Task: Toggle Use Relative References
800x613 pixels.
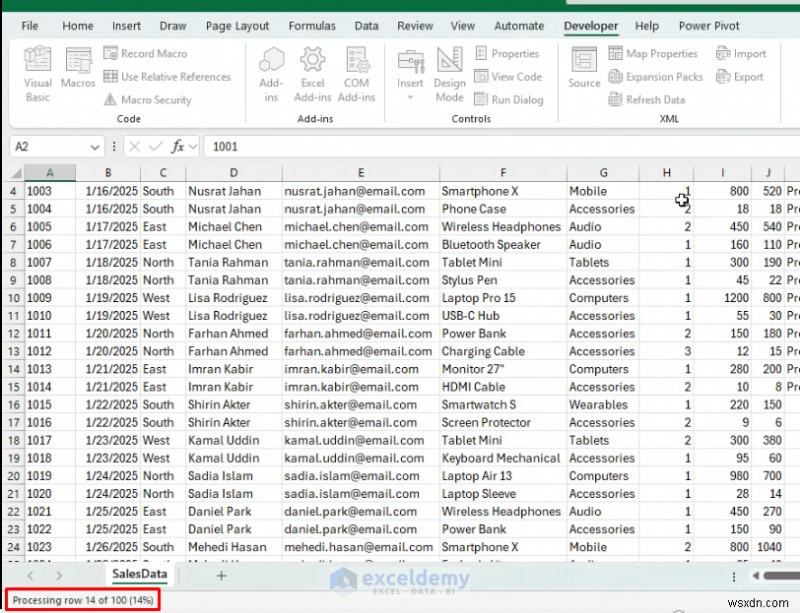Action: (x=167, y=77)
